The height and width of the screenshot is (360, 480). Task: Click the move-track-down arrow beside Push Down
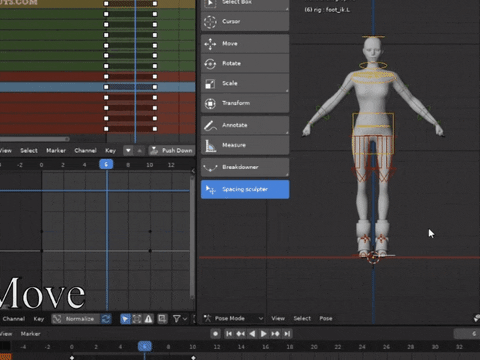point(128,151)
